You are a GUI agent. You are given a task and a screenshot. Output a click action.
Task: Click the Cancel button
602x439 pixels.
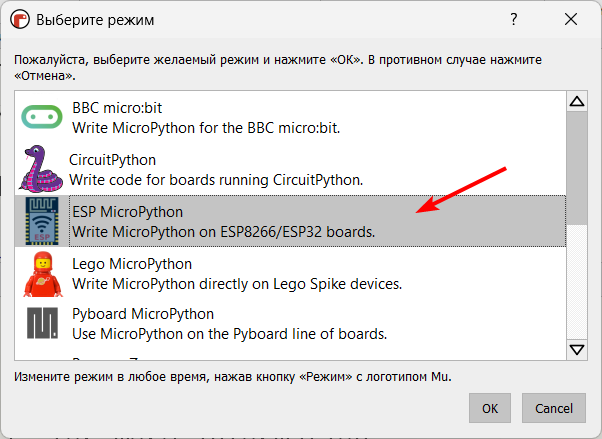pyautogui.click(x=554, y=408)
